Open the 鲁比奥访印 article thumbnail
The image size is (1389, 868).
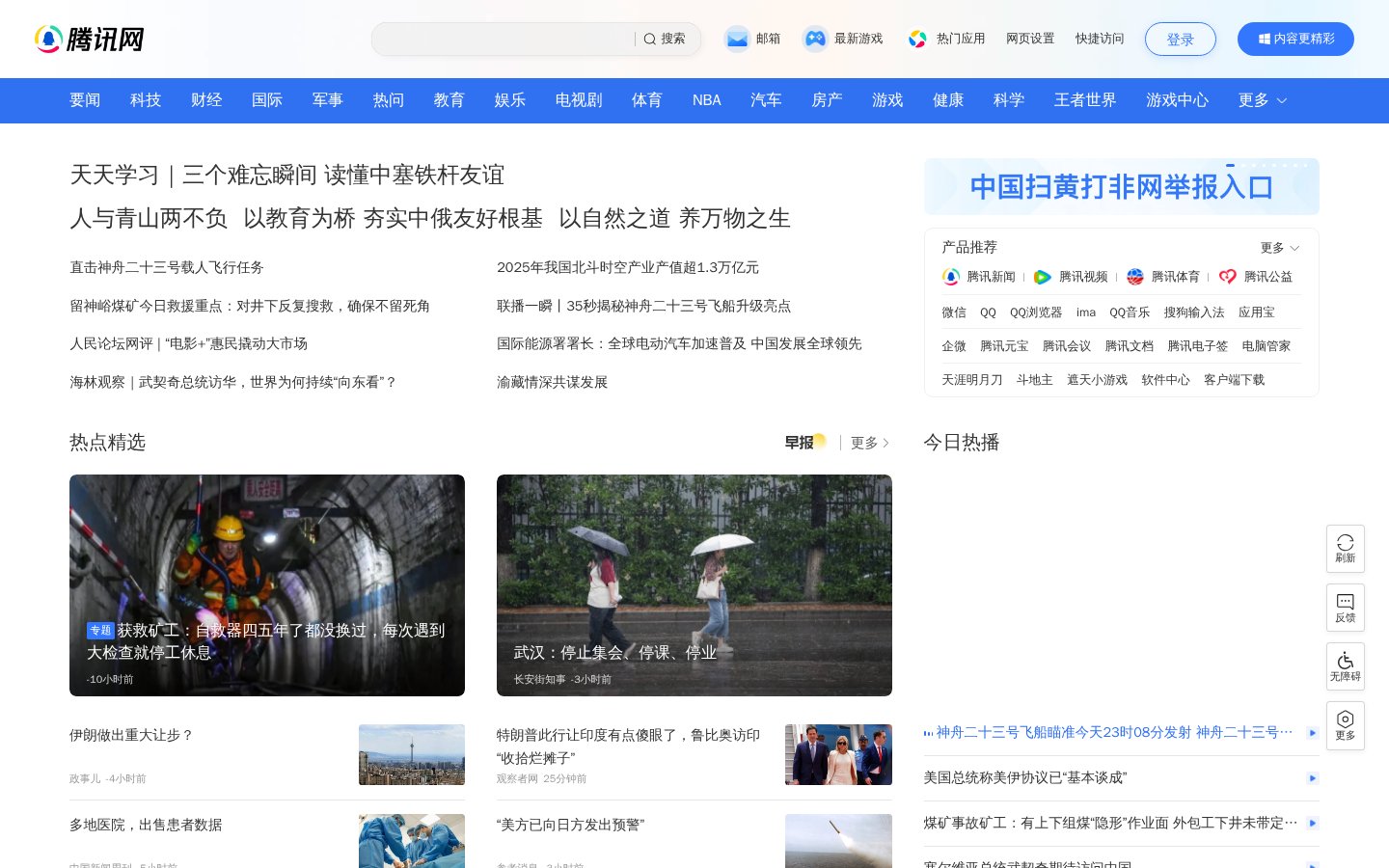point(838,754)
